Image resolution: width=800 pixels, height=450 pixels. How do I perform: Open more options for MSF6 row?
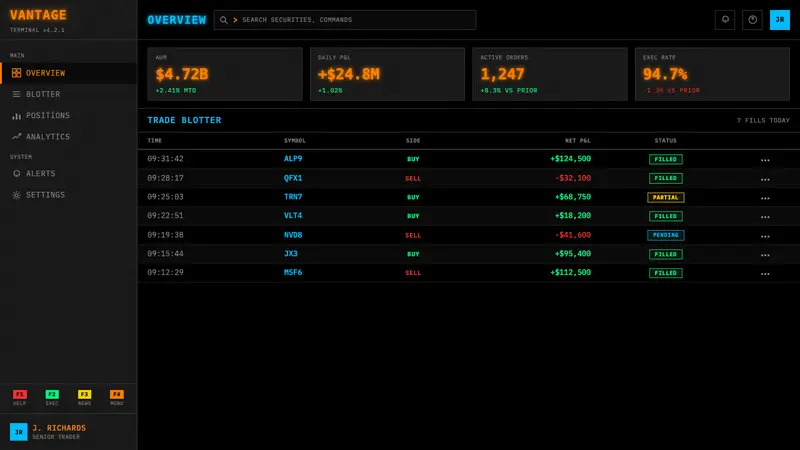[x=765, y=273]
